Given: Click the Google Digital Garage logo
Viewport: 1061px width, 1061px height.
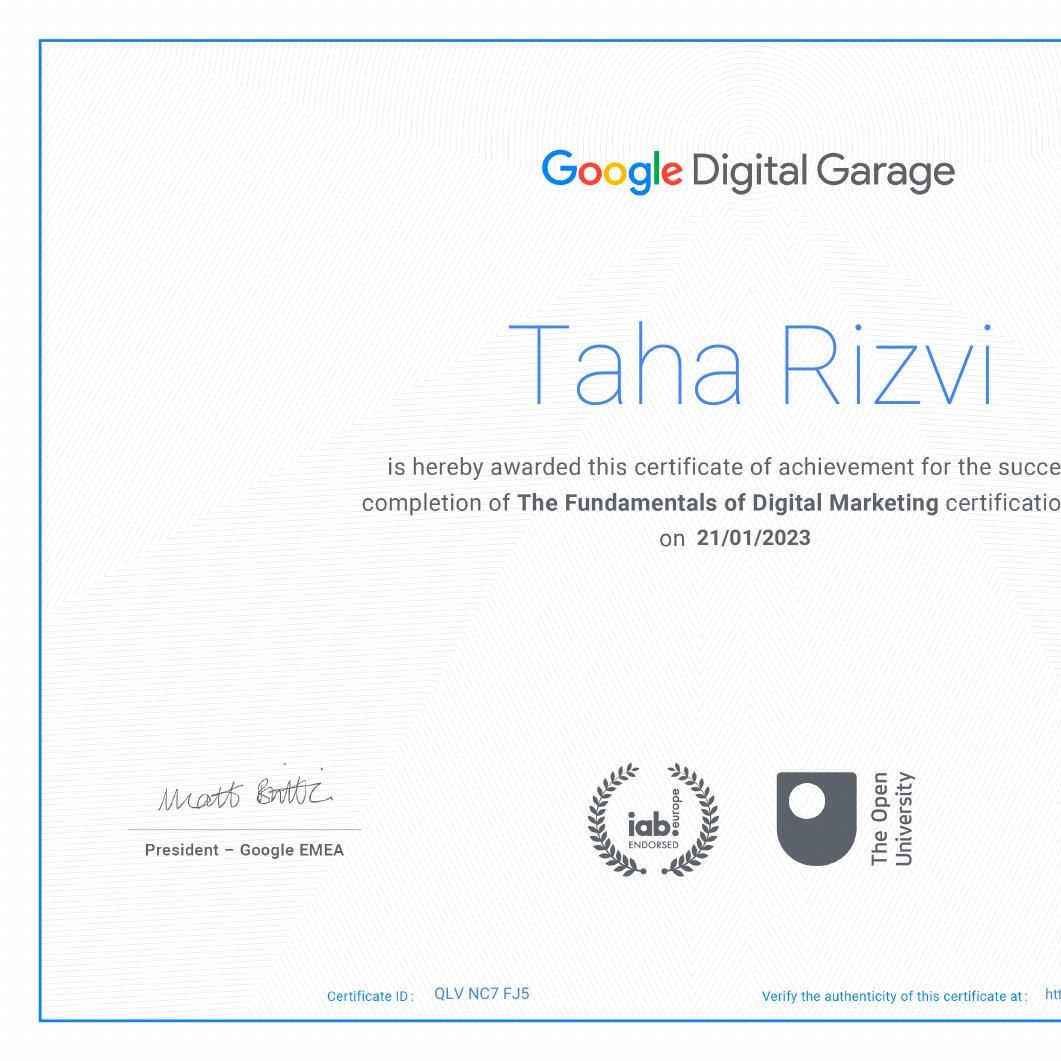Looking at the screenshot, I should 750,172.
